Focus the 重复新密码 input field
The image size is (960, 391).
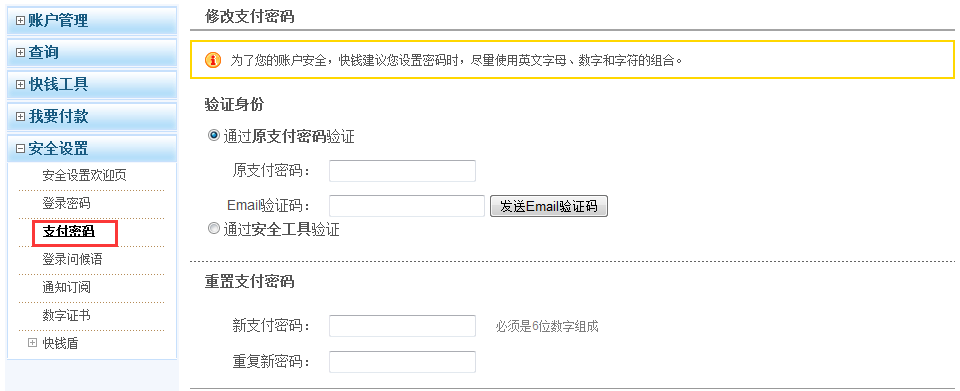coord(402,362)
